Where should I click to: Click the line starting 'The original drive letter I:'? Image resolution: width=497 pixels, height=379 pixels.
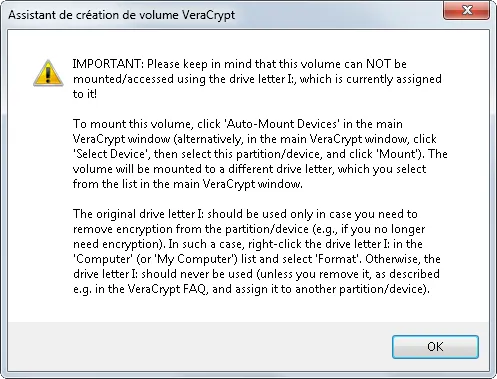[245, 214]
